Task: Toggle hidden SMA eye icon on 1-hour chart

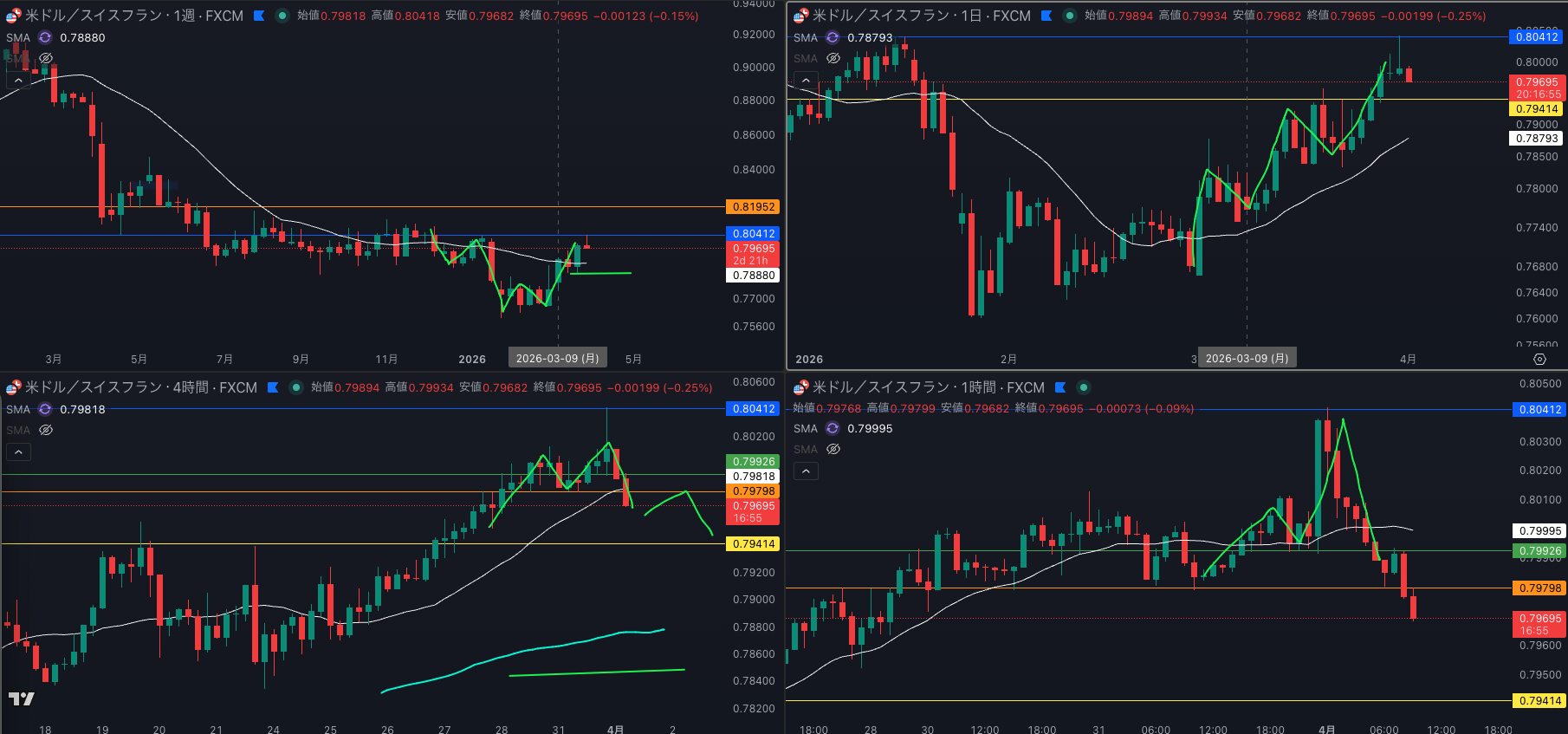Action: tap(833, 449)
